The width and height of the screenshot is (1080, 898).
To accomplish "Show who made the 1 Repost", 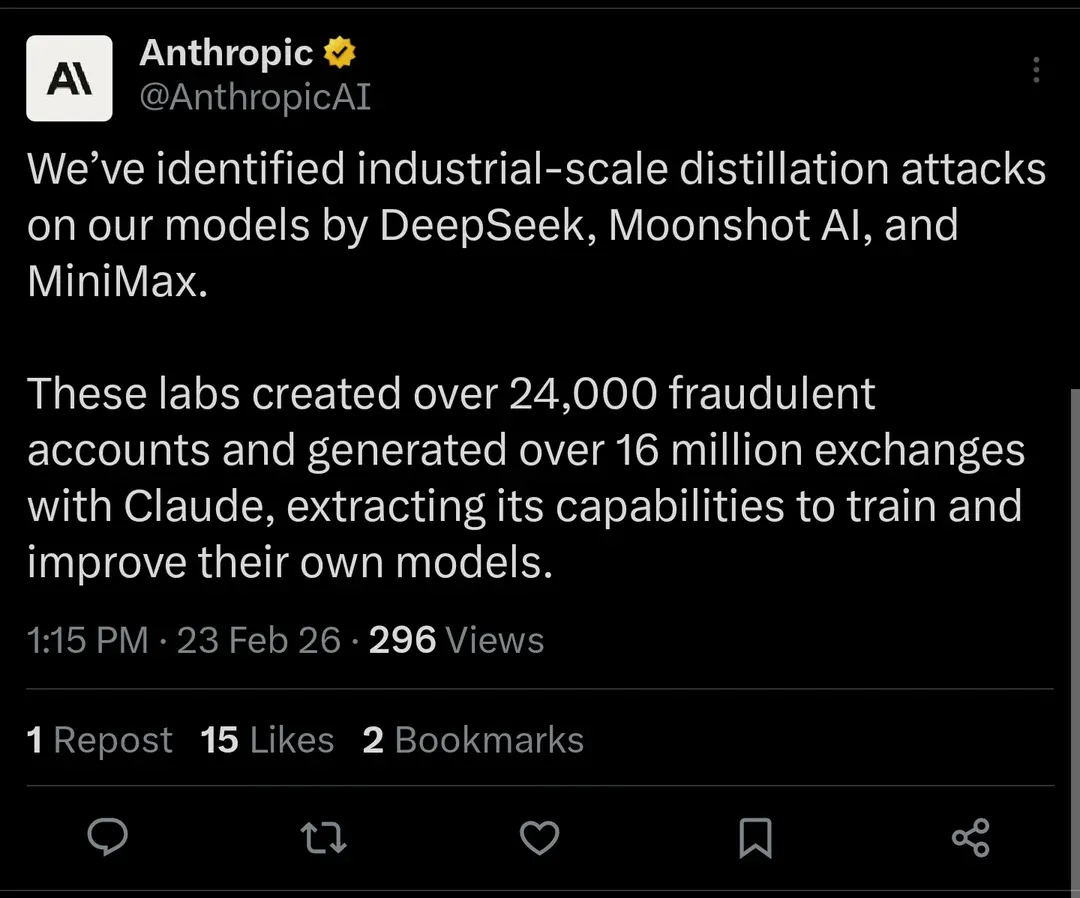I will click(x=100, y=740).
